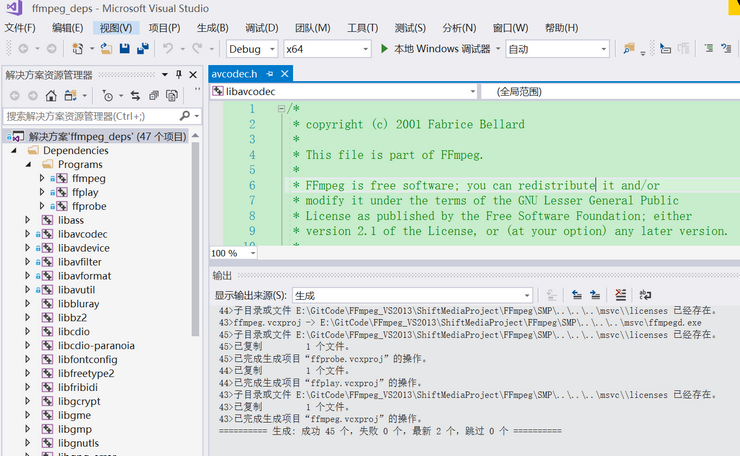Close the Solution Explorer panel
The height and width of the screenshot is (456, 740).
pos(193,75)
